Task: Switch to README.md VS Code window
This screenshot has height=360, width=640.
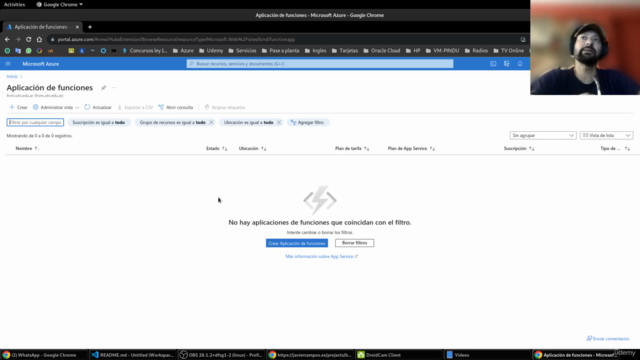Action: pos(133,355)
